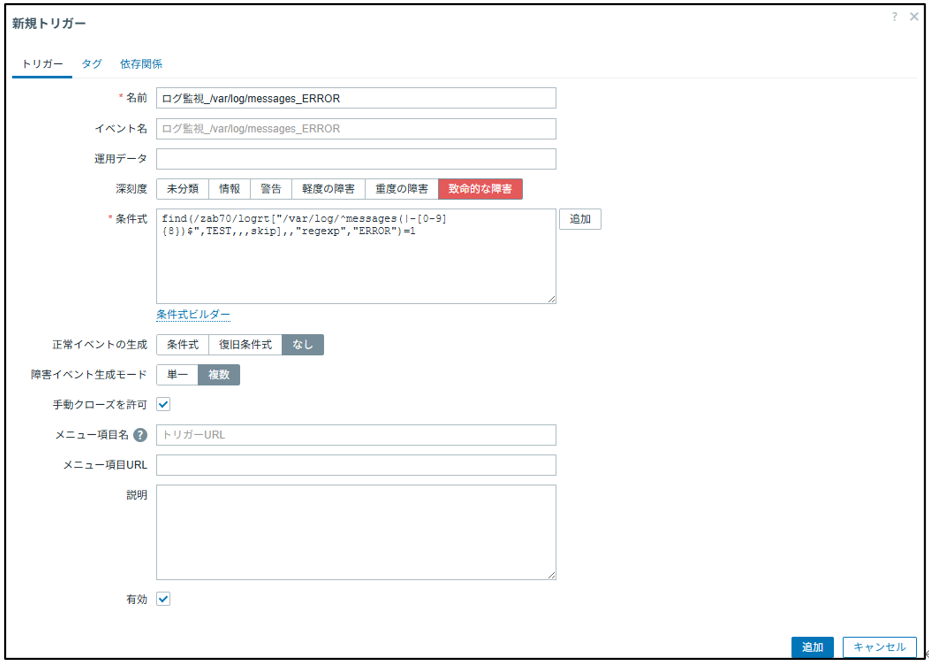Click the dialog help icon at top right
929x664 pixels.
point(895,17)
